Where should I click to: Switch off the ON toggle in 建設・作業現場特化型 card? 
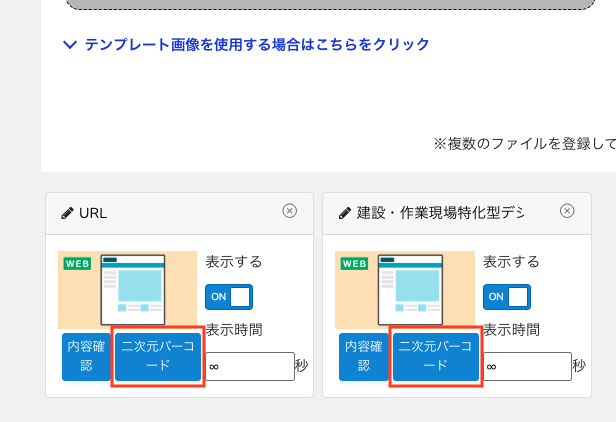pos(506,297)
